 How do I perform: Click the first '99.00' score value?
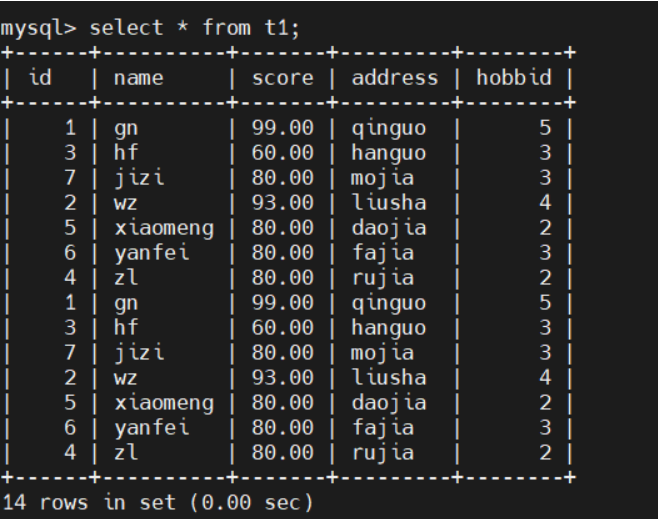pyautogui.click(x=282, y=127)
